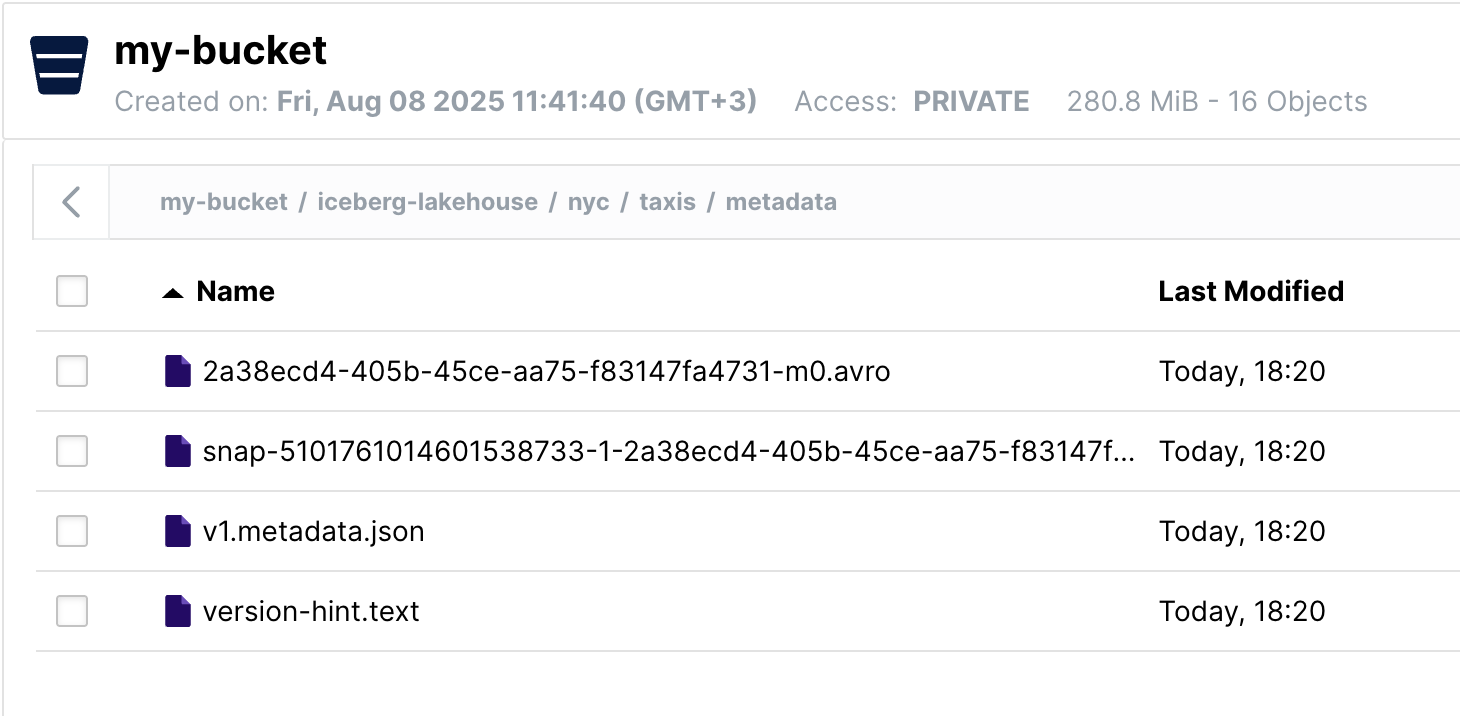This screenshot has width=1460, height=716.
Task: Click the sort arrow beside Name
Action: pos(173,292)
